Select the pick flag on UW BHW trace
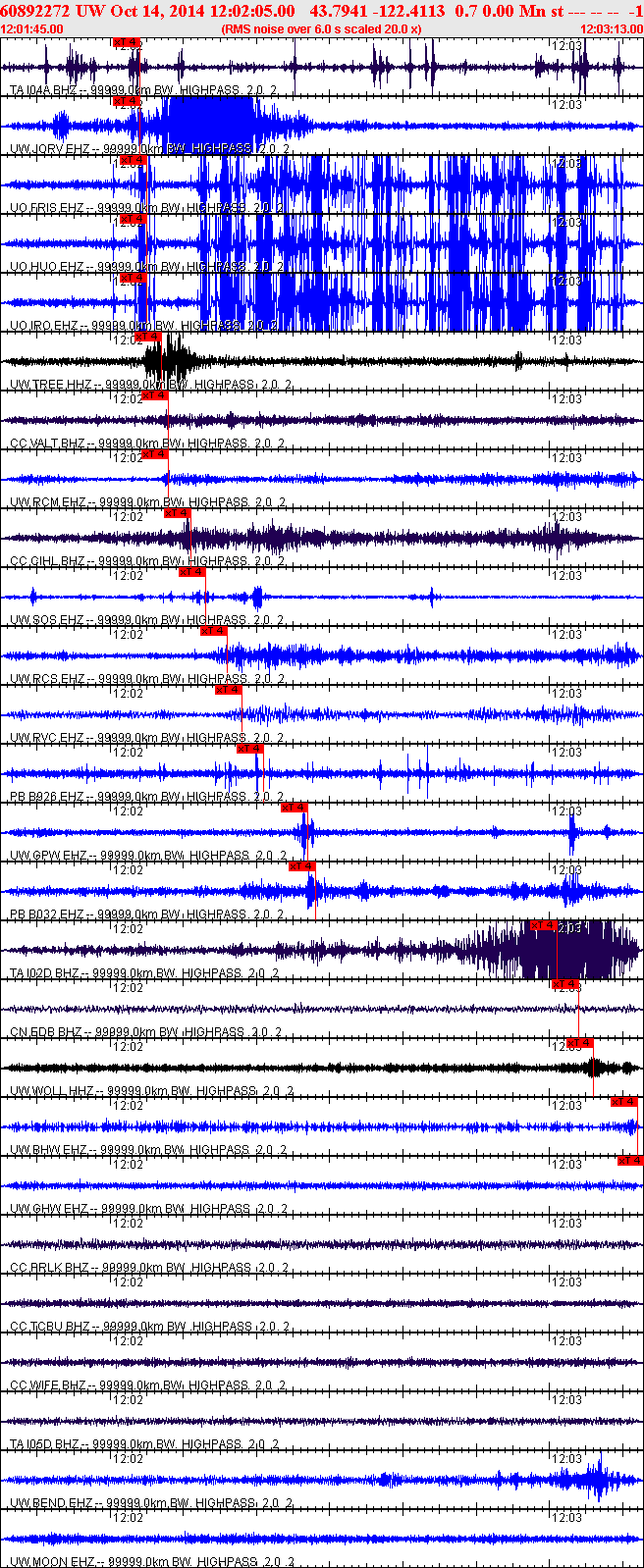644x1568 pixels. point(624,1102)
